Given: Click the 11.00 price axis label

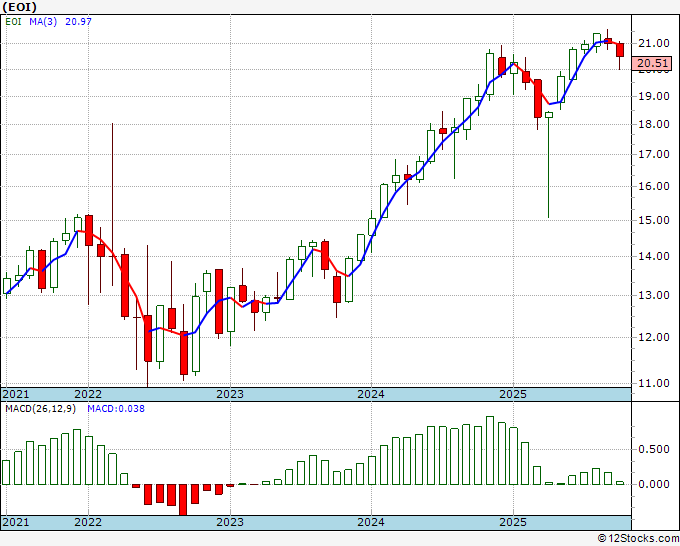Looking at the screenshot, I should point(654,383).
